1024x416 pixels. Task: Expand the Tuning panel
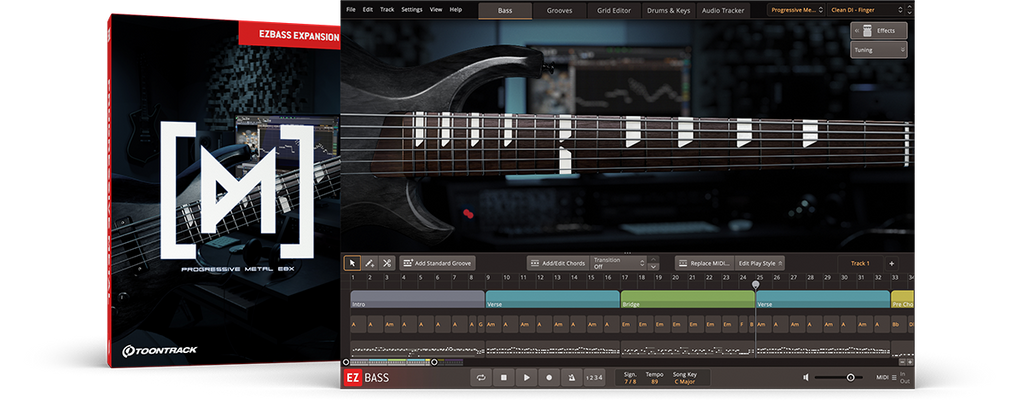pyautogui.click(x=878, y=50)
